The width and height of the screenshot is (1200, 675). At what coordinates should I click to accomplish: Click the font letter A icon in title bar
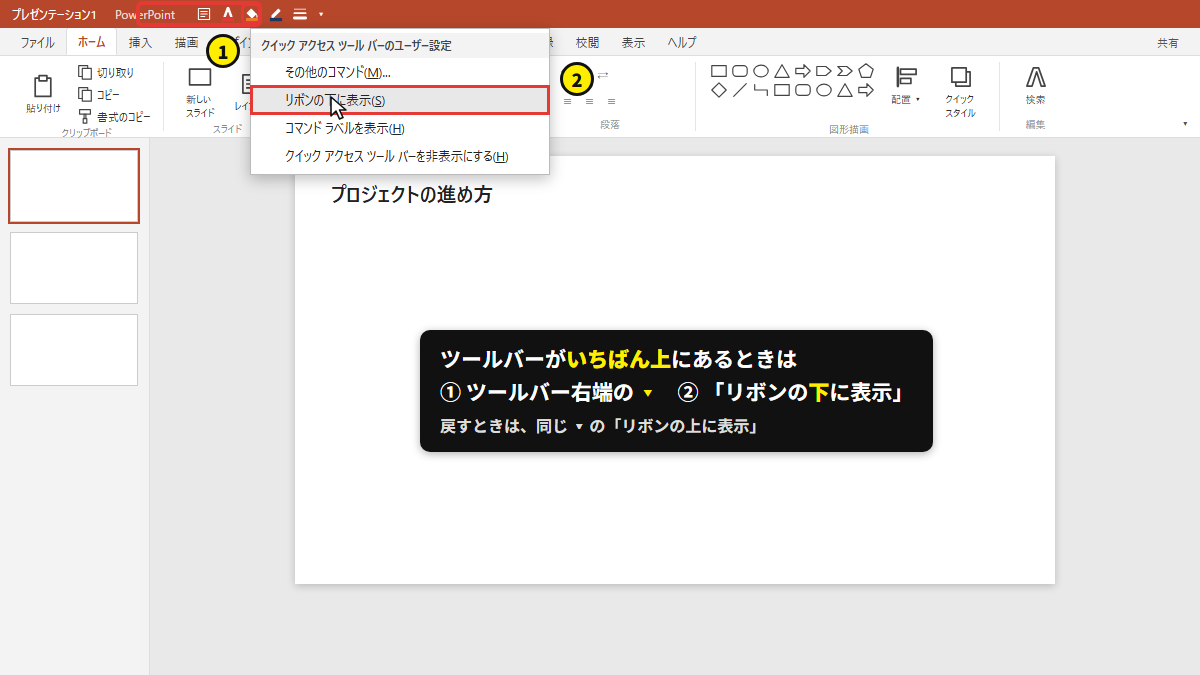[228, 14]
